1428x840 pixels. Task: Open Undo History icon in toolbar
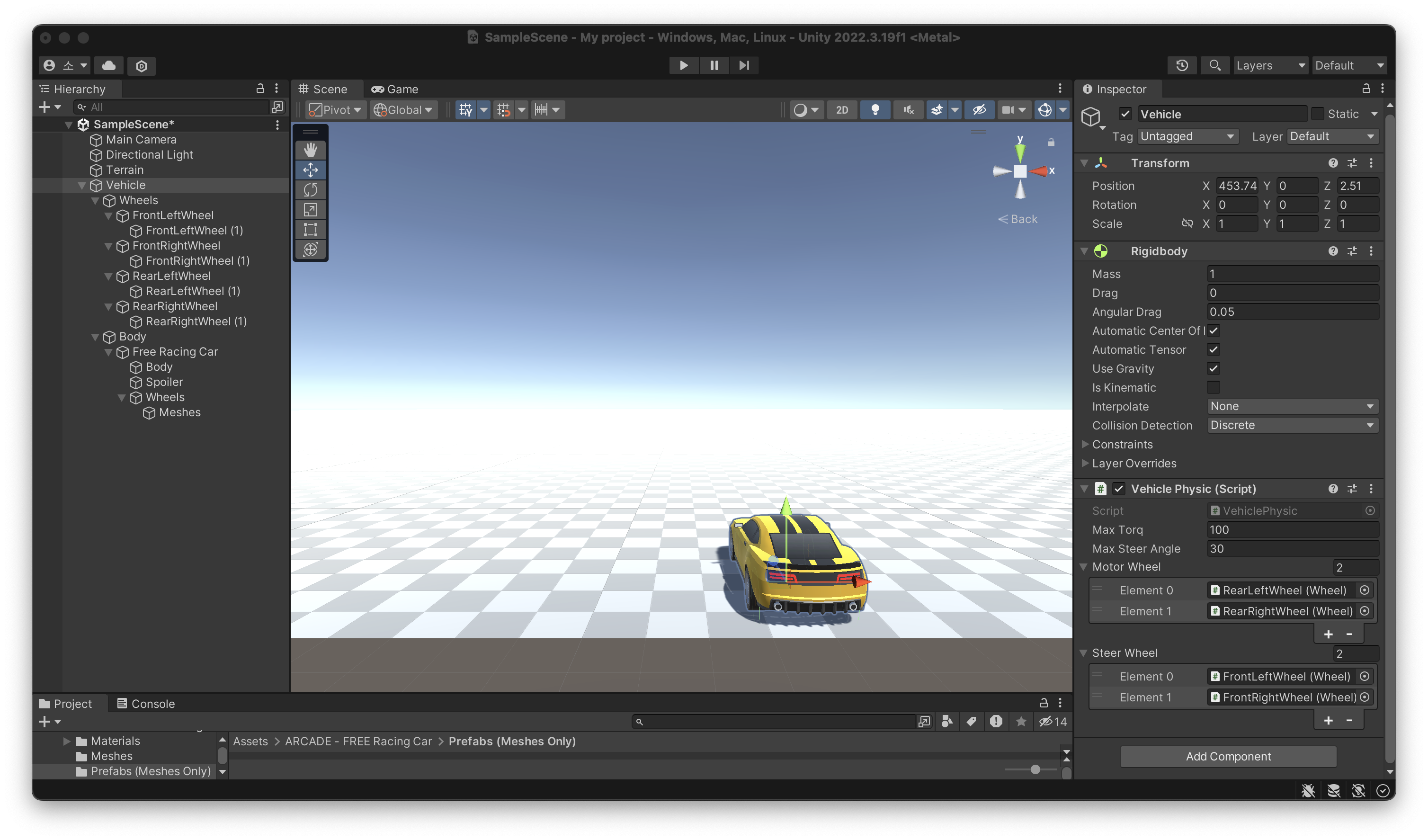click(1181, 65)
